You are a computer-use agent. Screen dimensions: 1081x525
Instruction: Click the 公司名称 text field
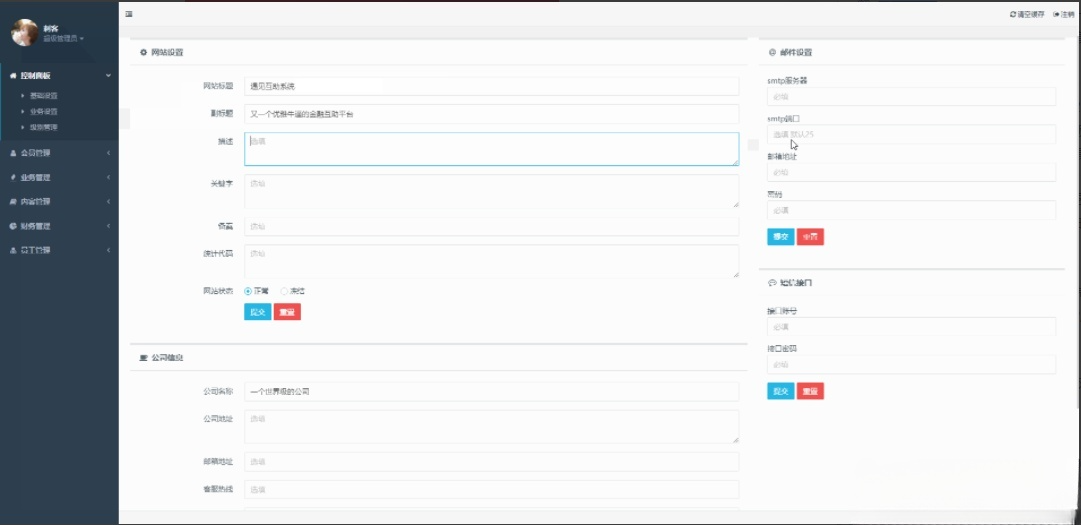click(x=491, y=391)
